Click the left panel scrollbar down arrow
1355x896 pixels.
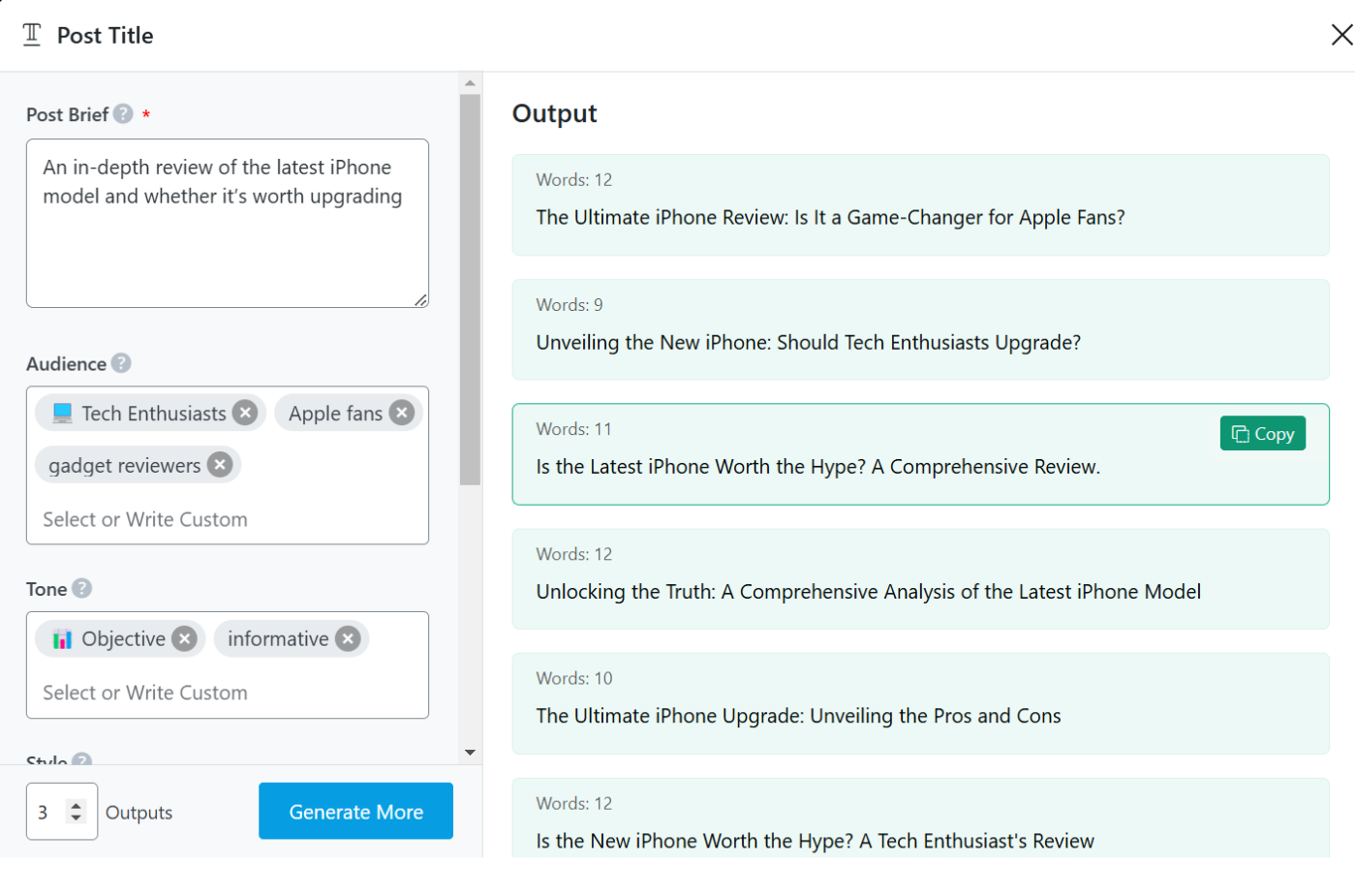[470, 753]
